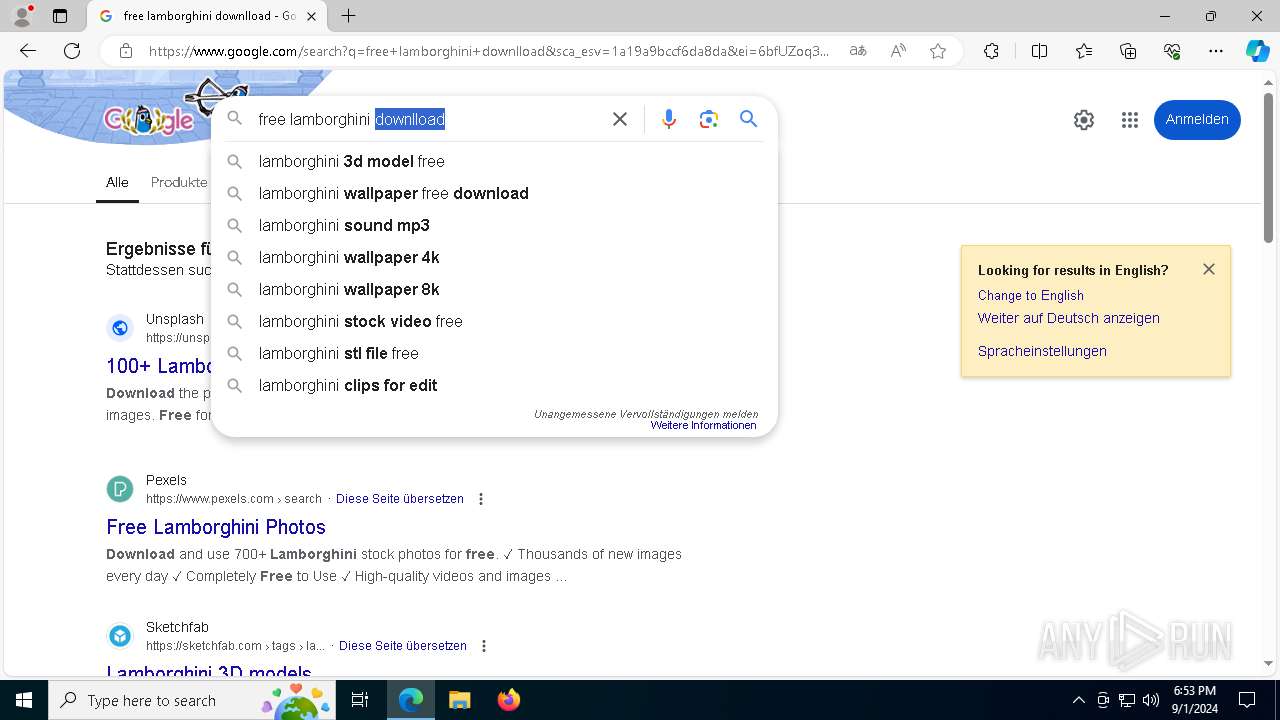Add this page to favorites star
1280x720 pixels.
pyautogui.click(x=938, y=51)
